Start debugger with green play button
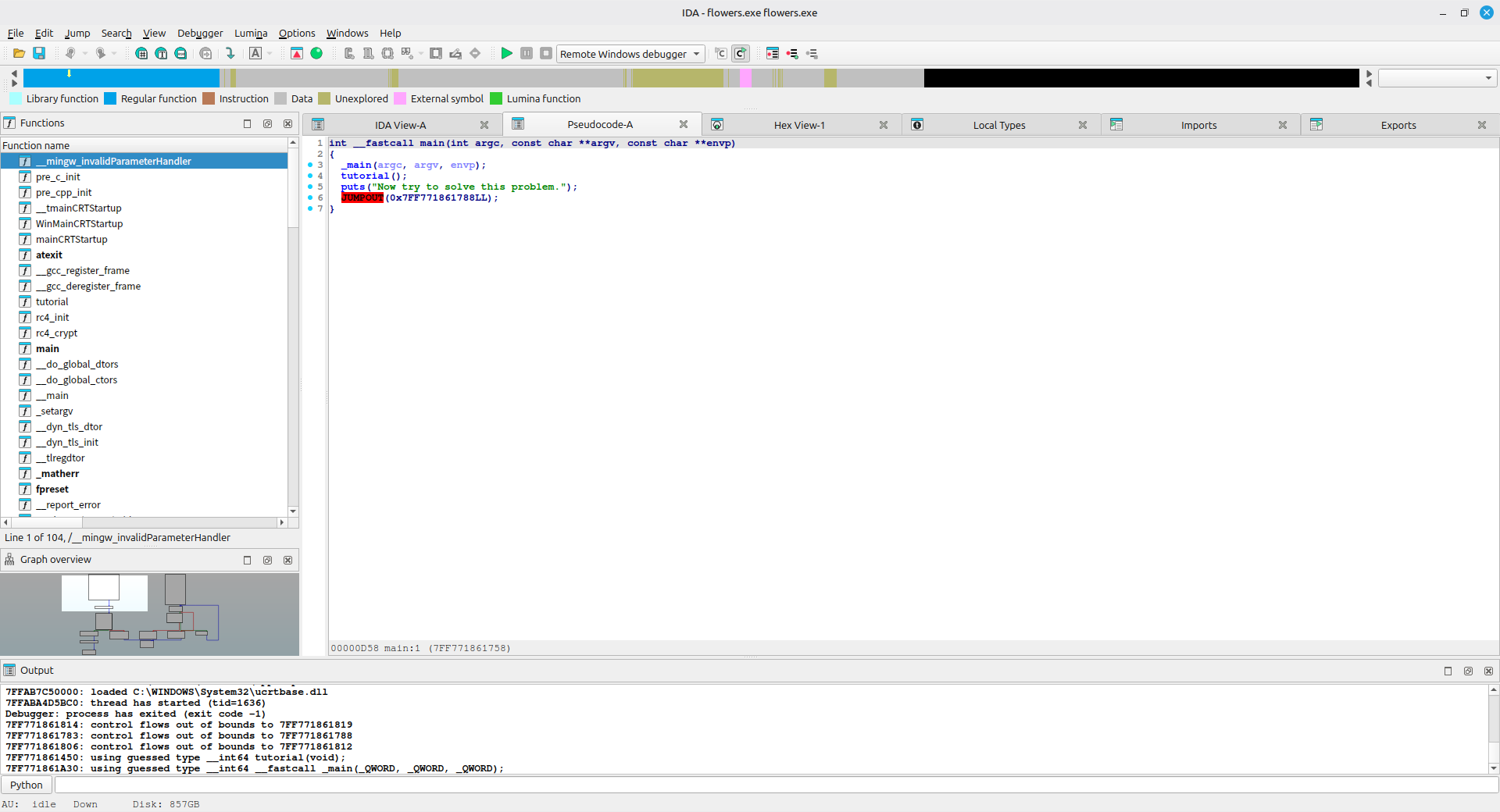The width and height of the screenshot is (1500, 812). point(506,54)
